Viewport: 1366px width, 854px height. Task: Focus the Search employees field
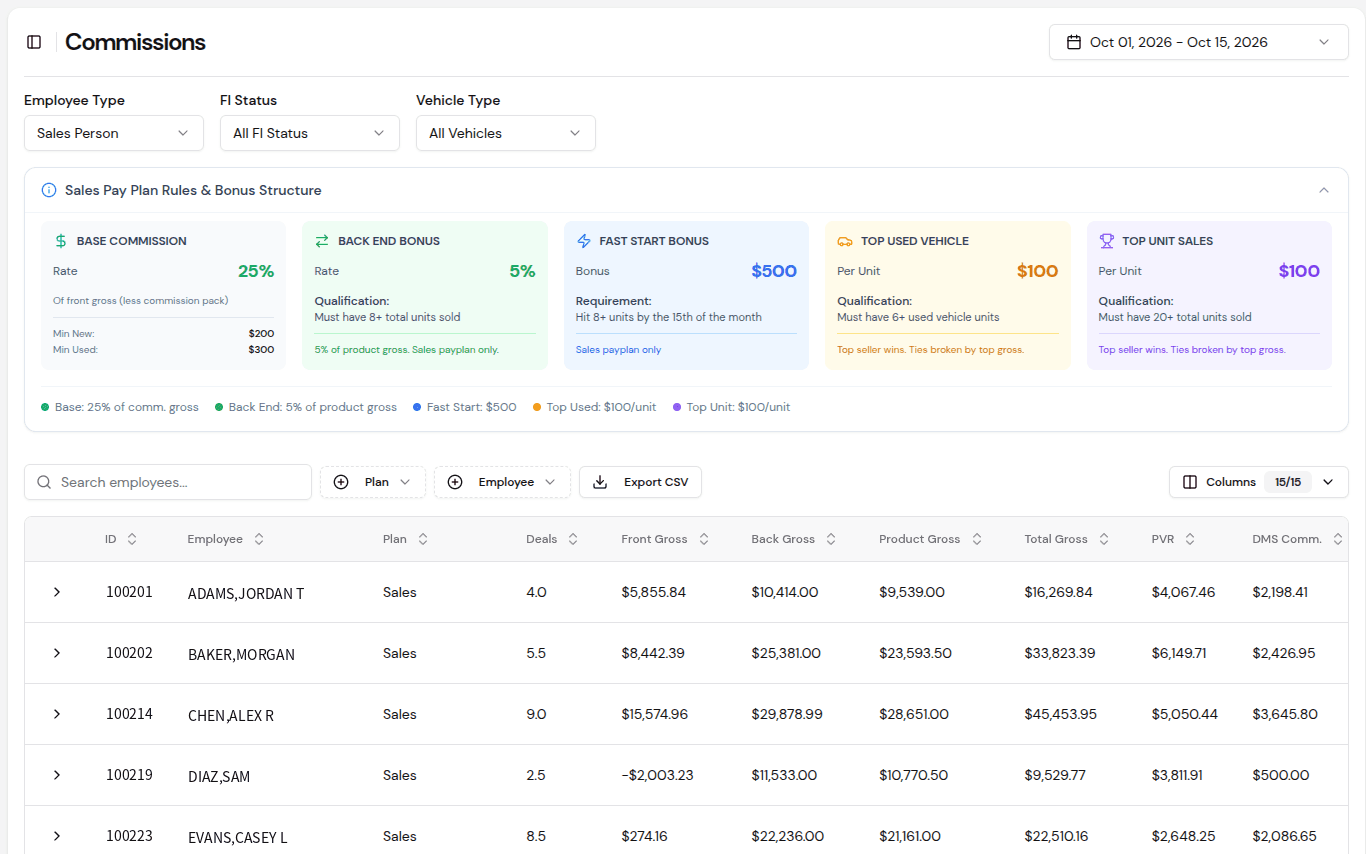[168, 482]
